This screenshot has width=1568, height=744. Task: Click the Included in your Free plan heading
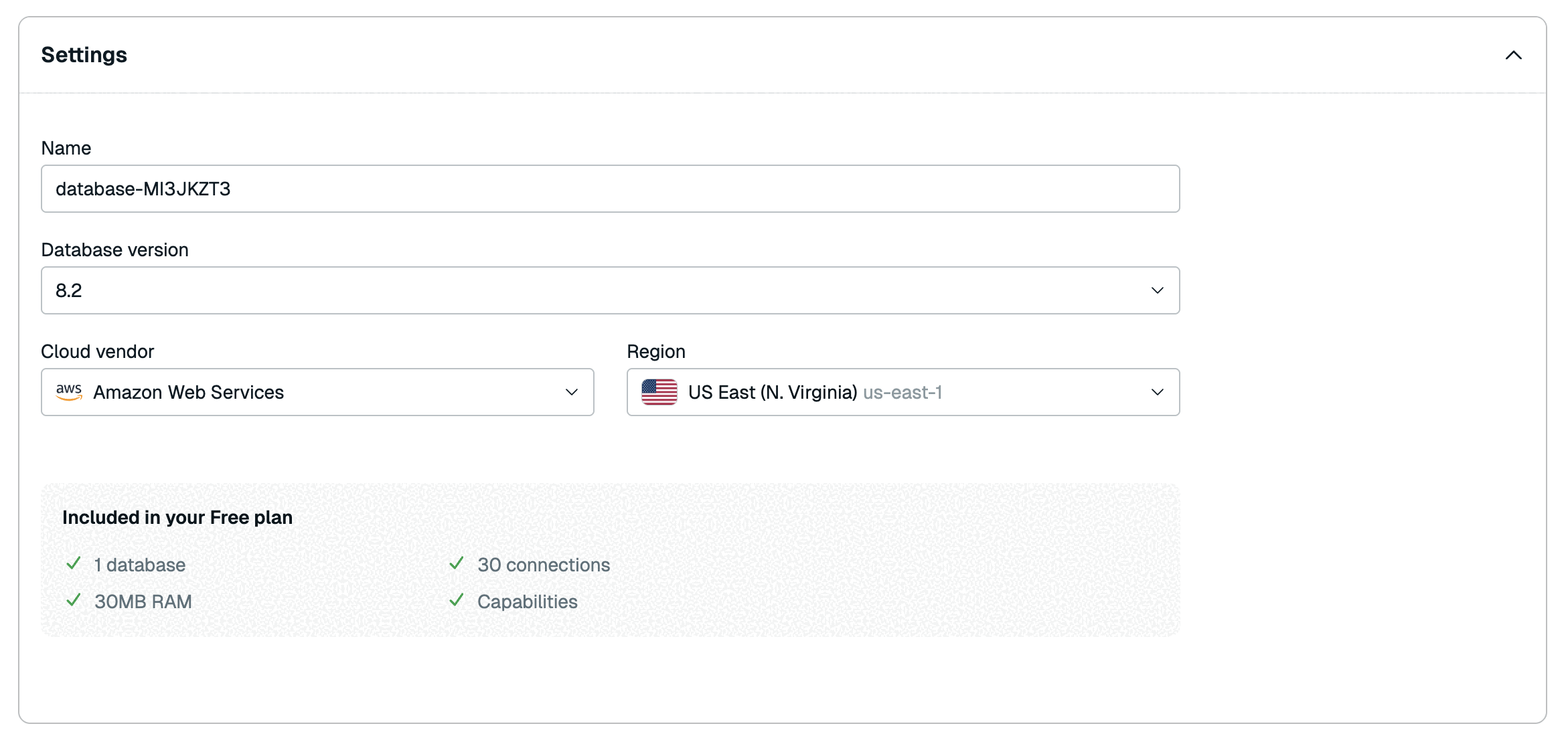(177, 517)
